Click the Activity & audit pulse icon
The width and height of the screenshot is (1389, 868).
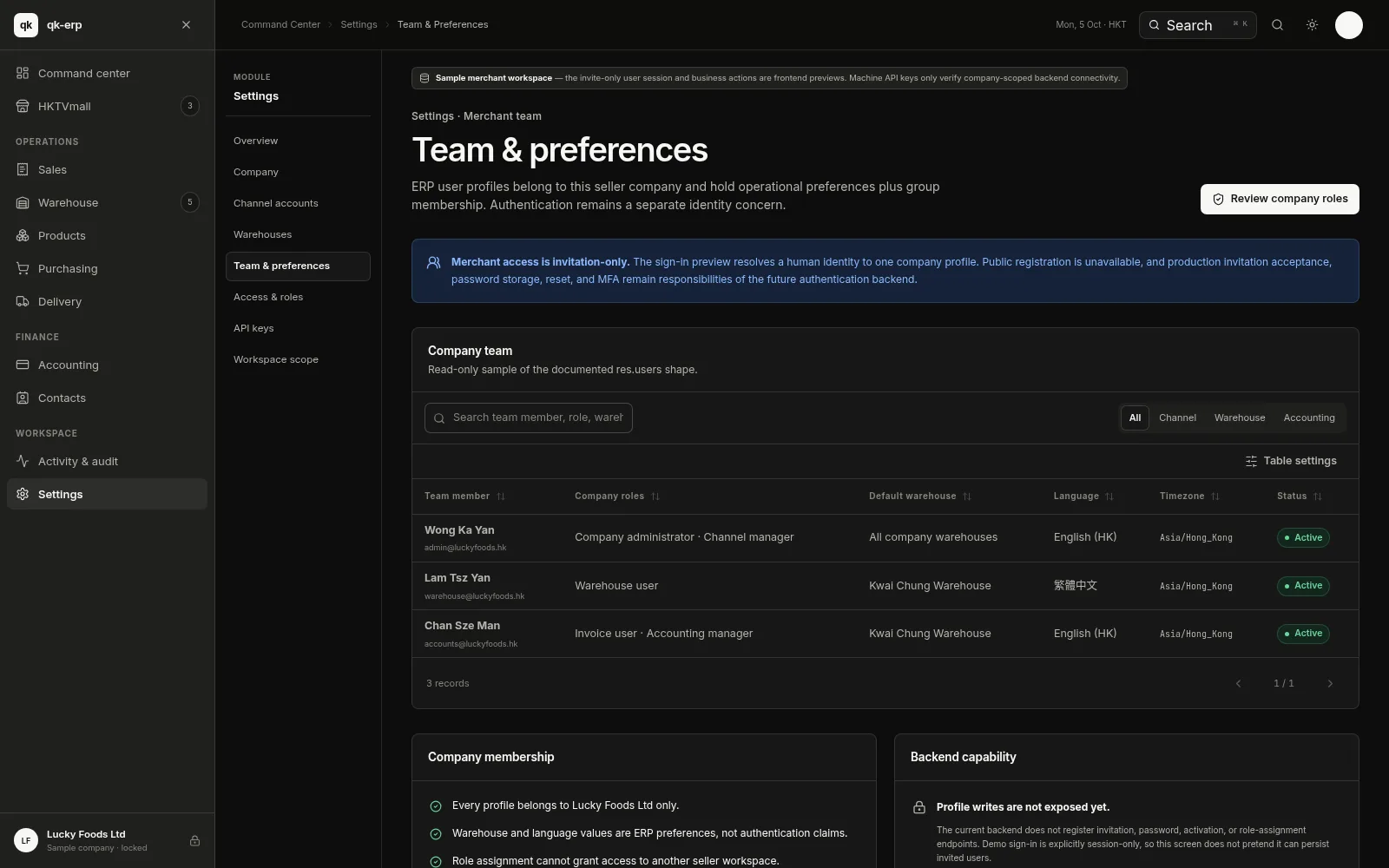(x=23, y=461)
